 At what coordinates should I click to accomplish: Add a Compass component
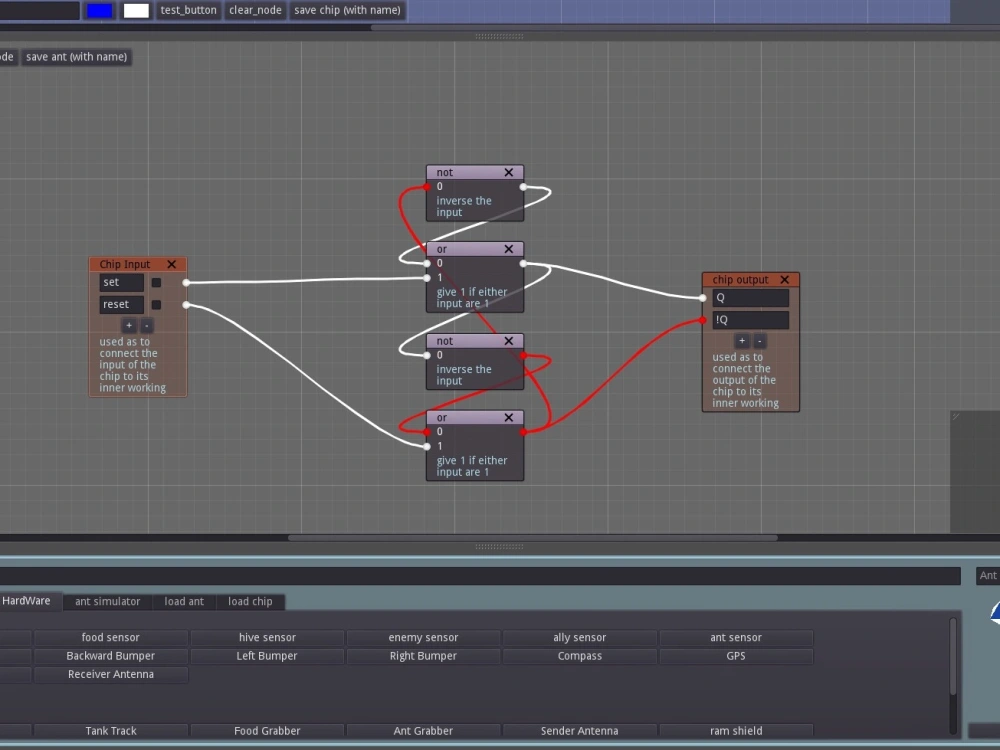(580, 656)
